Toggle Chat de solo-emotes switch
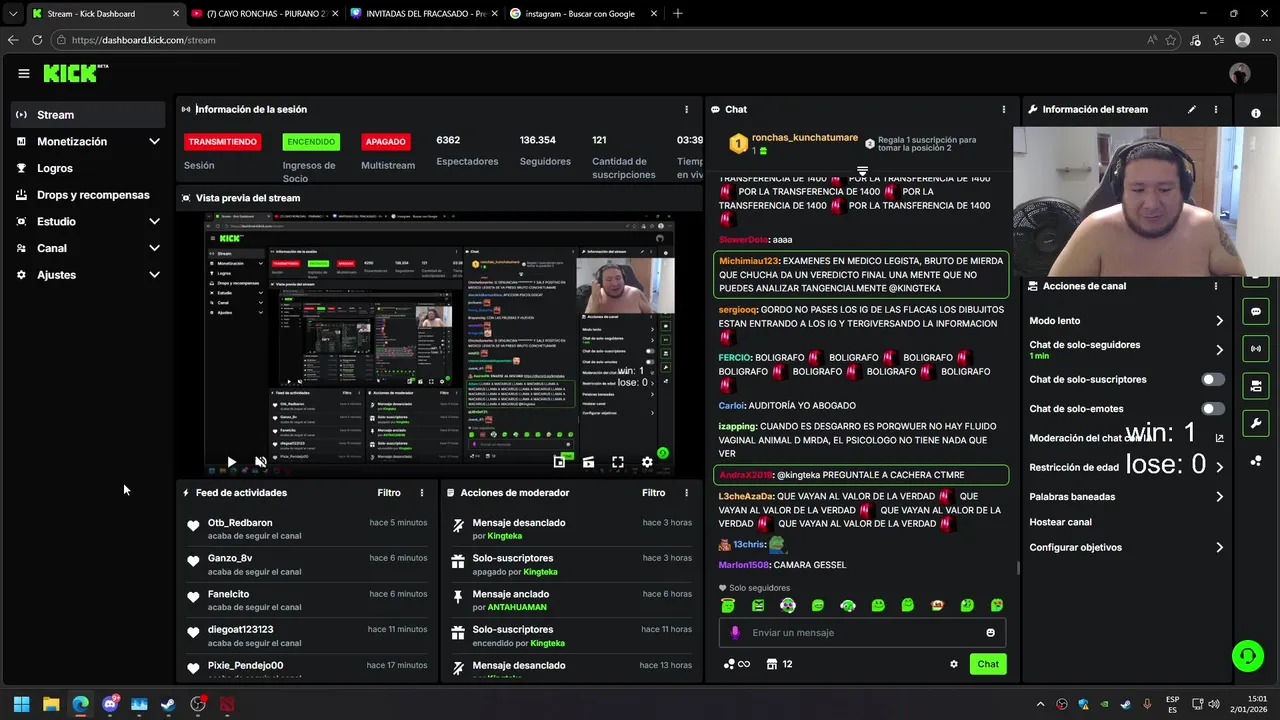The height and width of the screenshot is (720, 1280). [x=1213, y=409]
